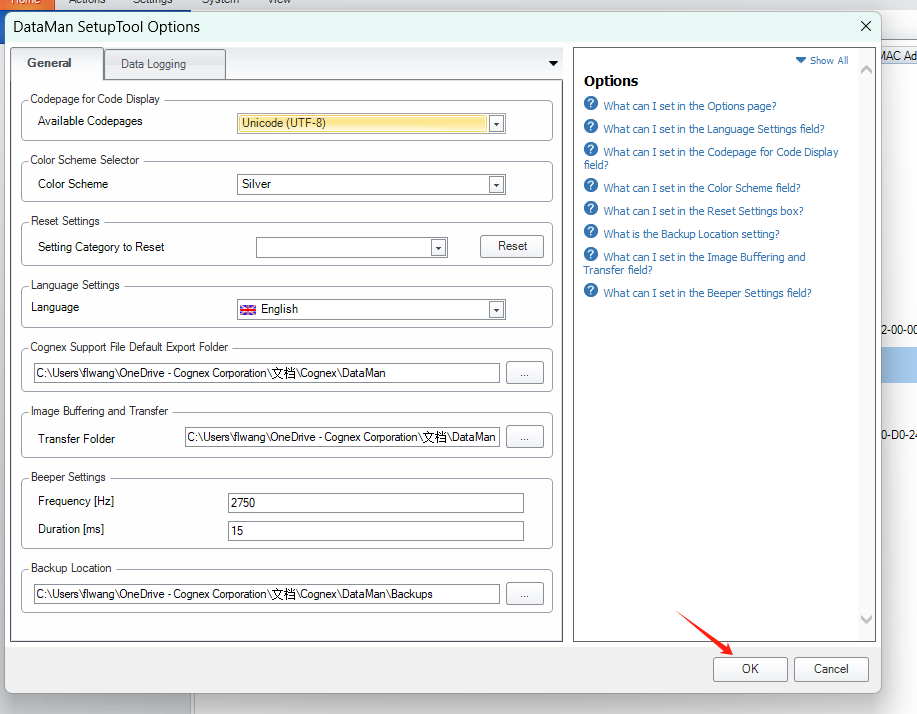Click question icon beside Reset Settings help
The image size is (917, 714).
tap(591, 208)
